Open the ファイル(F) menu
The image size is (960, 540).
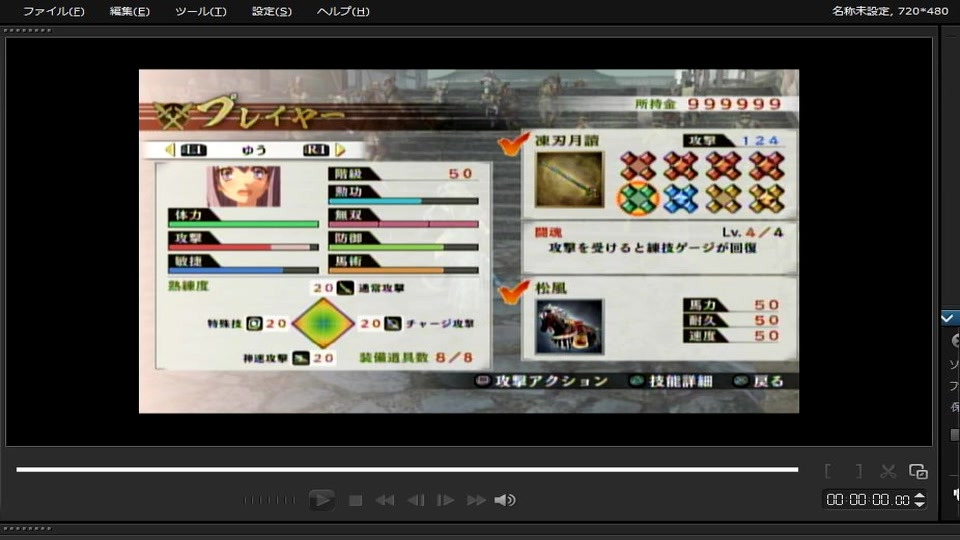pyautogui.click(x=54, y=11)
